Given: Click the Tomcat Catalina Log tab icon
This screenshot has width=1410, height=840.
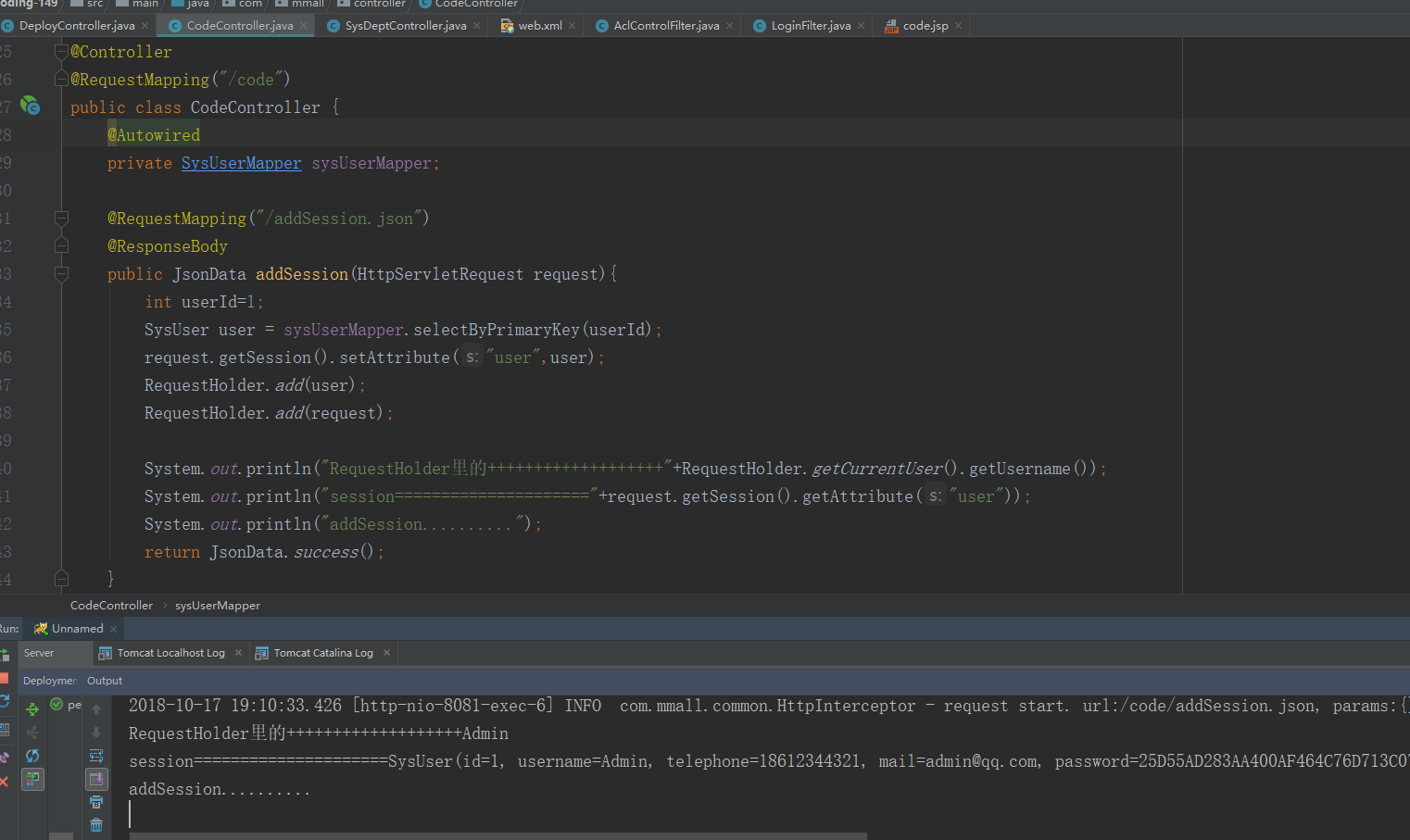Looking at the screenshot, I should point(262,653).
